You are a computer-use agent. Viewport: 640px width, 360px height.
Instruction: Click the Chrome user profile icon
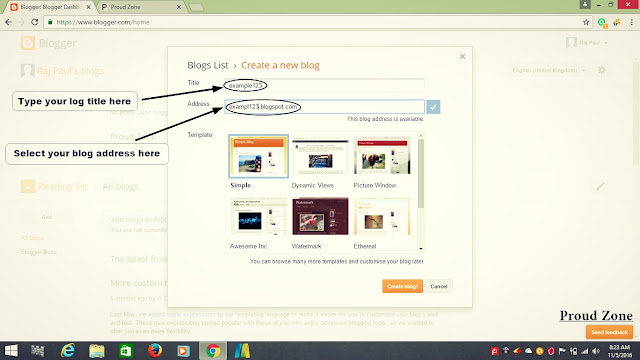click(584, 4)
